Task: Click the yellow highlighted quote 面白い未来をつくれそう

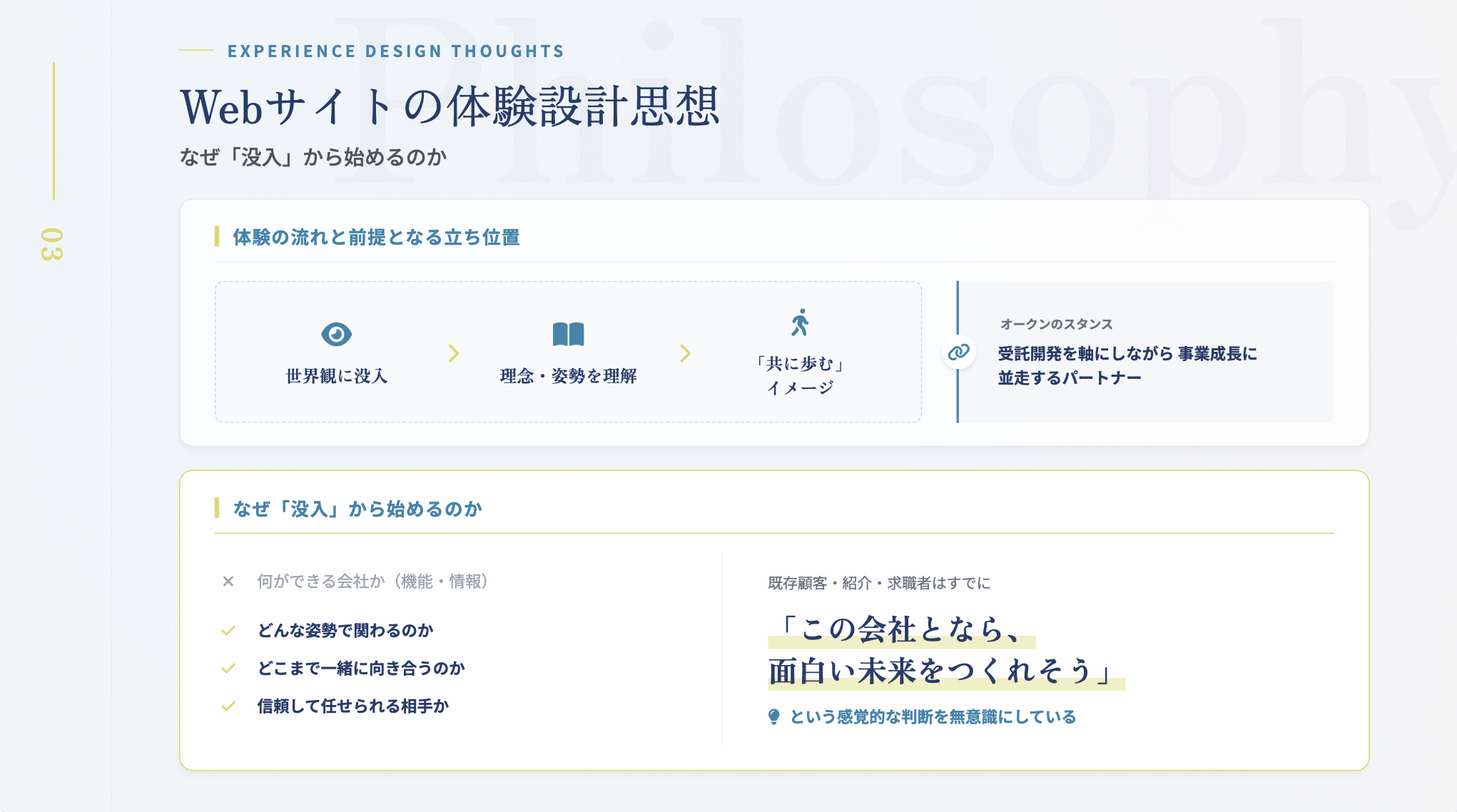Action: 945,671
